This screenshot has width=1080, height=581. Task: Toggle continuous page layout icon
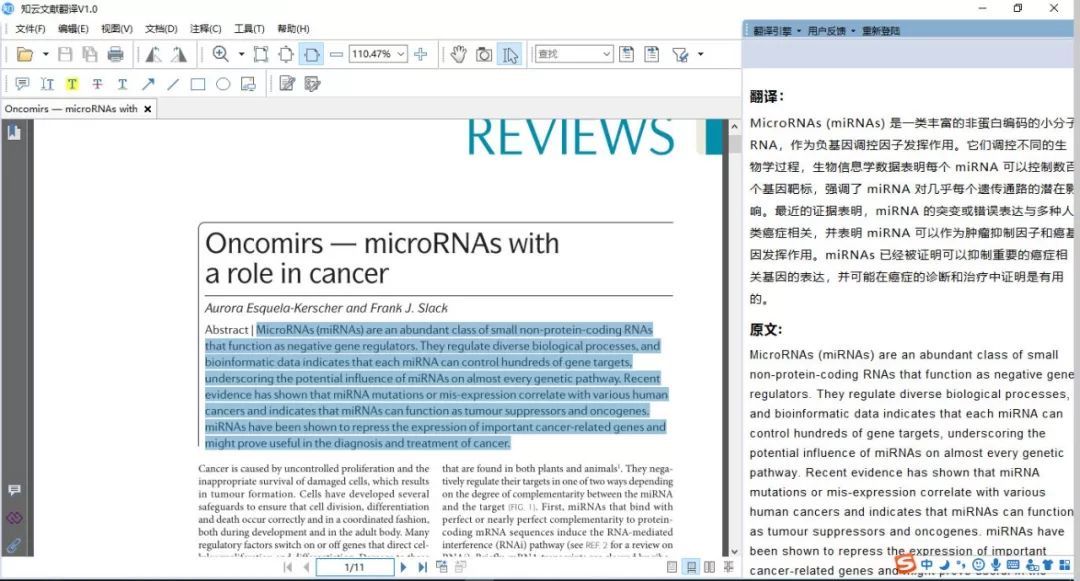tap(691, 567)
